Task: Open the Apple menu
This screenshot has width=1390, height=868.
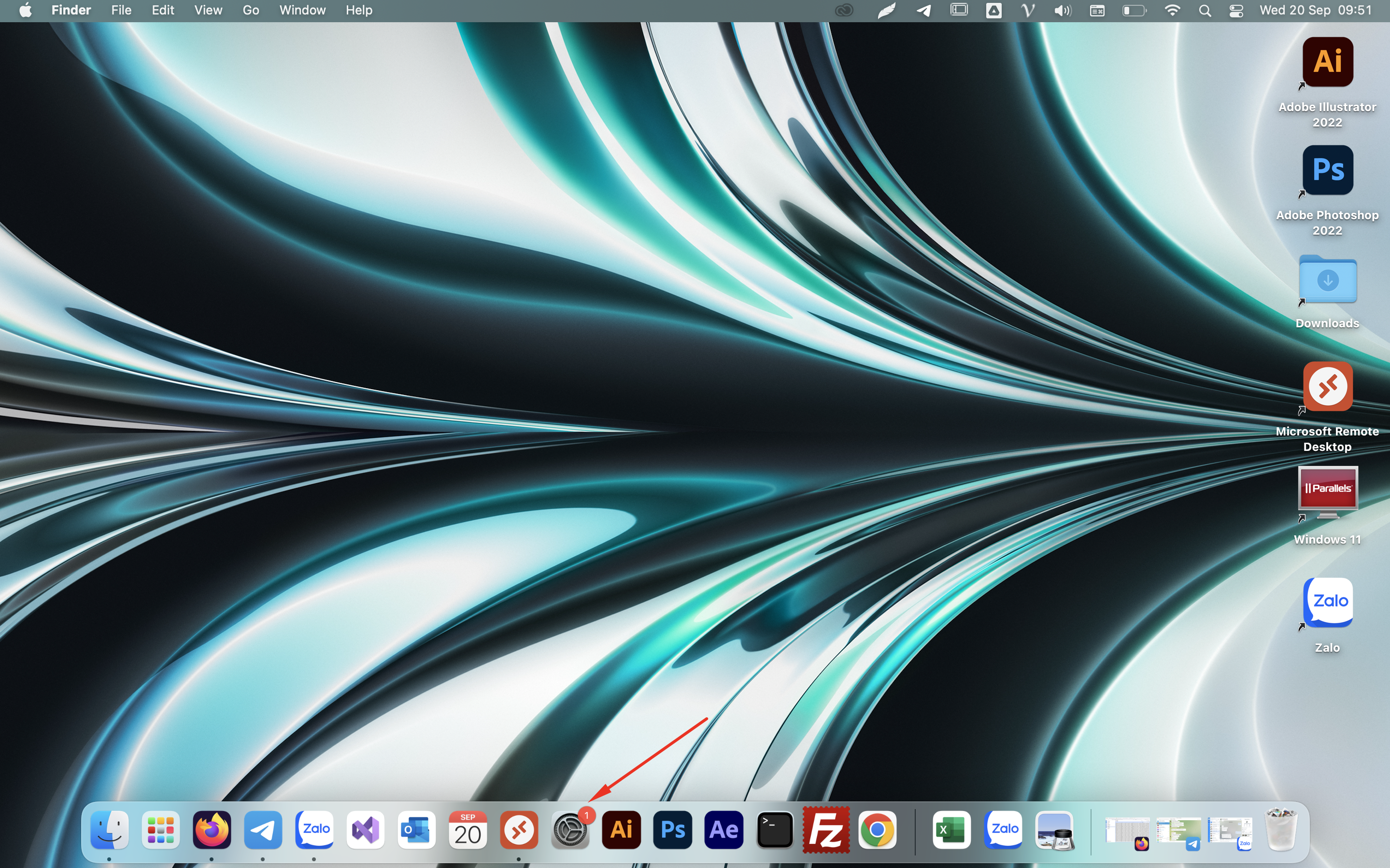Action: point(25,10)
